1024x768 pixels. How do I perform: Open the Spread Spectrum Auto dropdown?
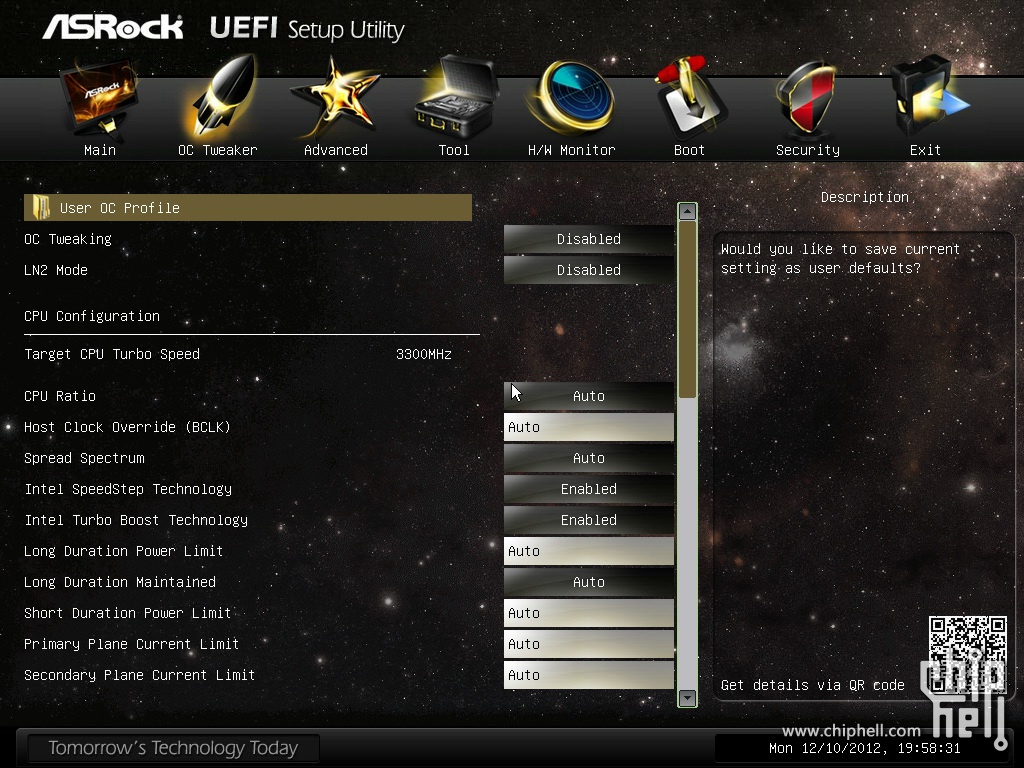pyautogui.click(x=588, y=458)
